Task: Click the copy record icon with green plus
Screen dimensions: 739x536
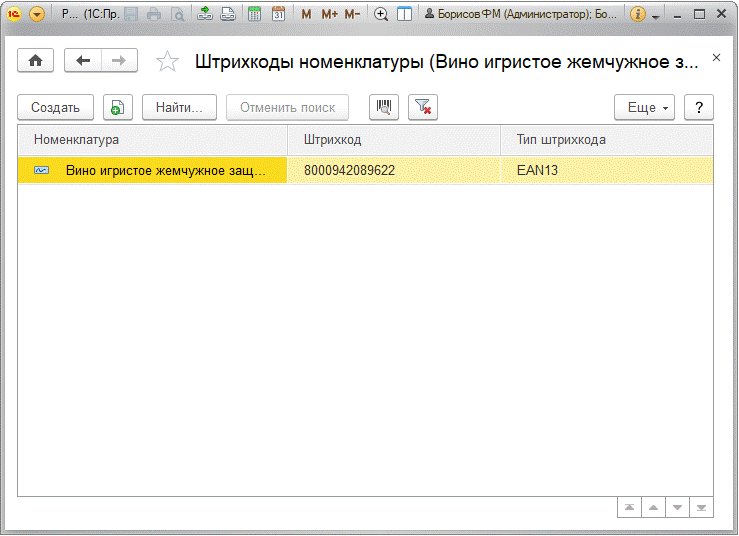Action: 118,107
